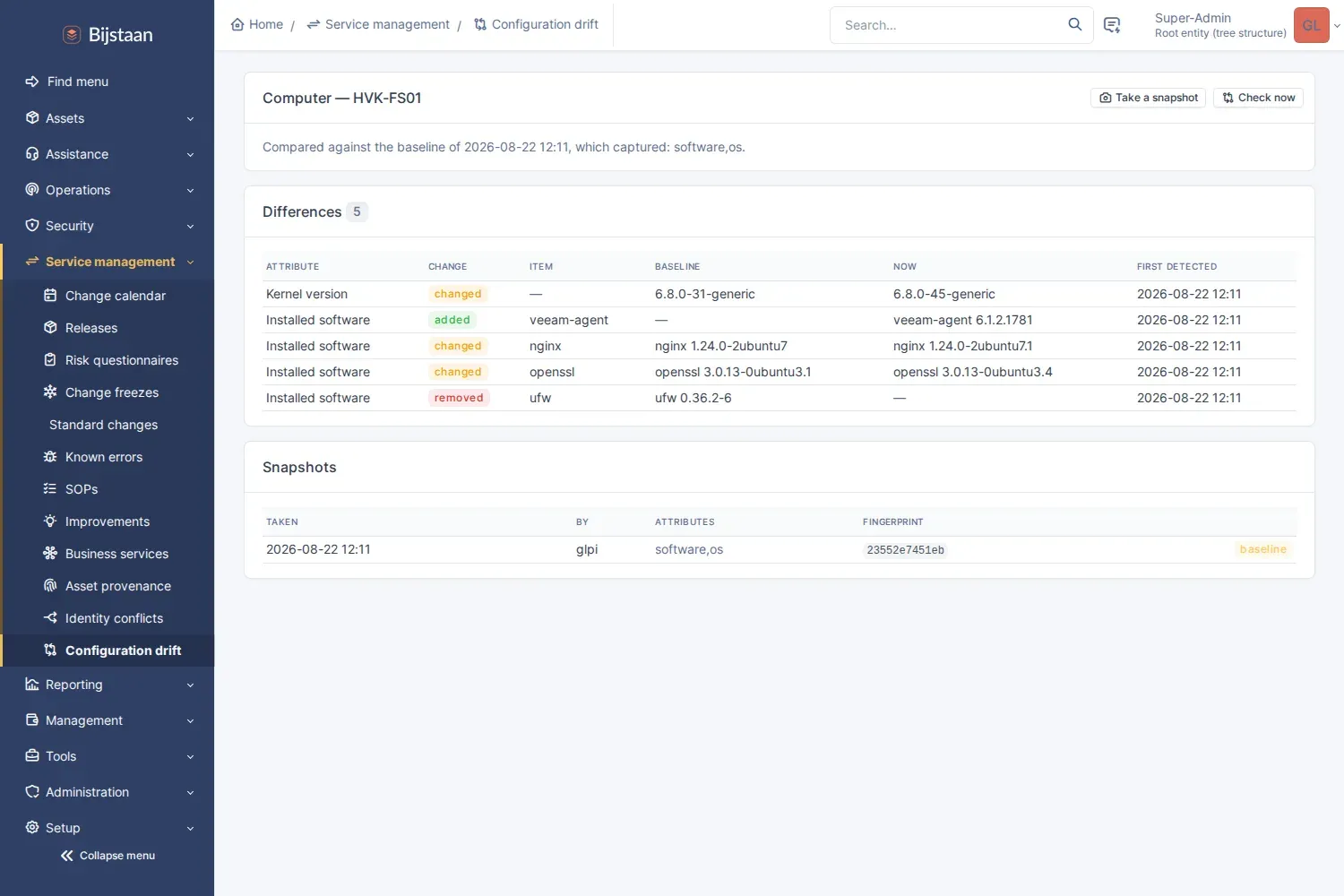Click the Releases box icon

click(x=50, y=328)
